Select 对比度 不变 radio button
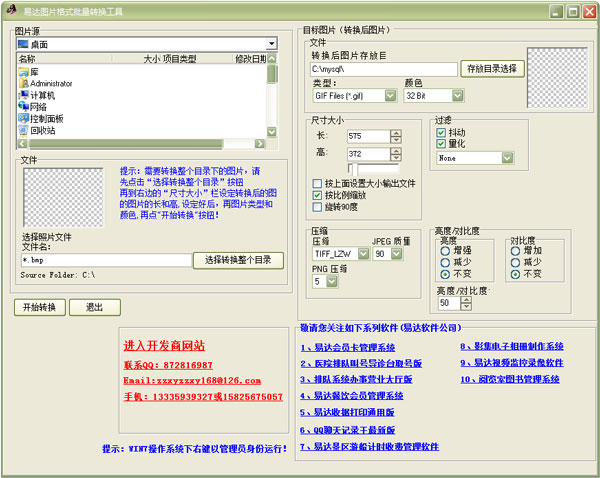This screenshot has width=600, height=478. click(x=515, y=274)
